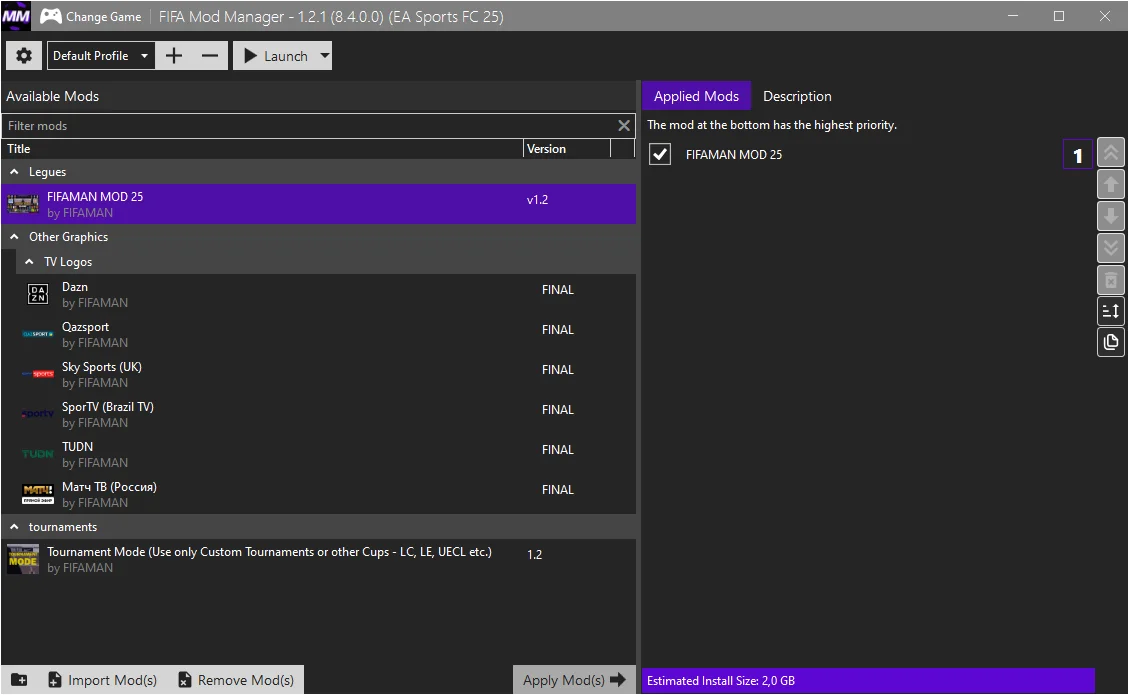Clear the filter mods field
This screenshot has width=1129, height=695.
[x=624, y=126]
